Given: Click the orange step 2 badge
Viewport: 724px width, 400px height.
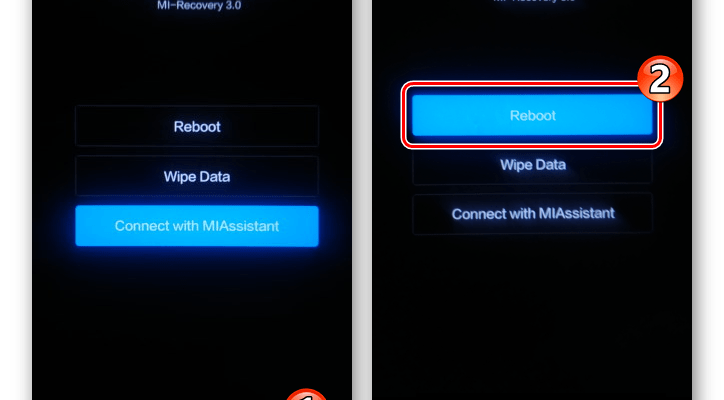Looking at the screenshot, I should pos(660,79).
